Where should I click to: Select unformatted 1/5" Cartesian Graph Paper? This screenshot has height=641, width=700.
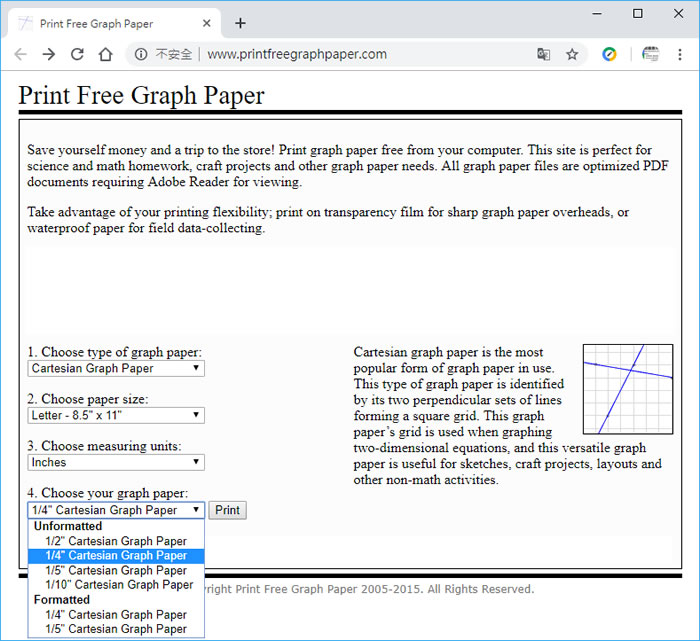(116, 570)
